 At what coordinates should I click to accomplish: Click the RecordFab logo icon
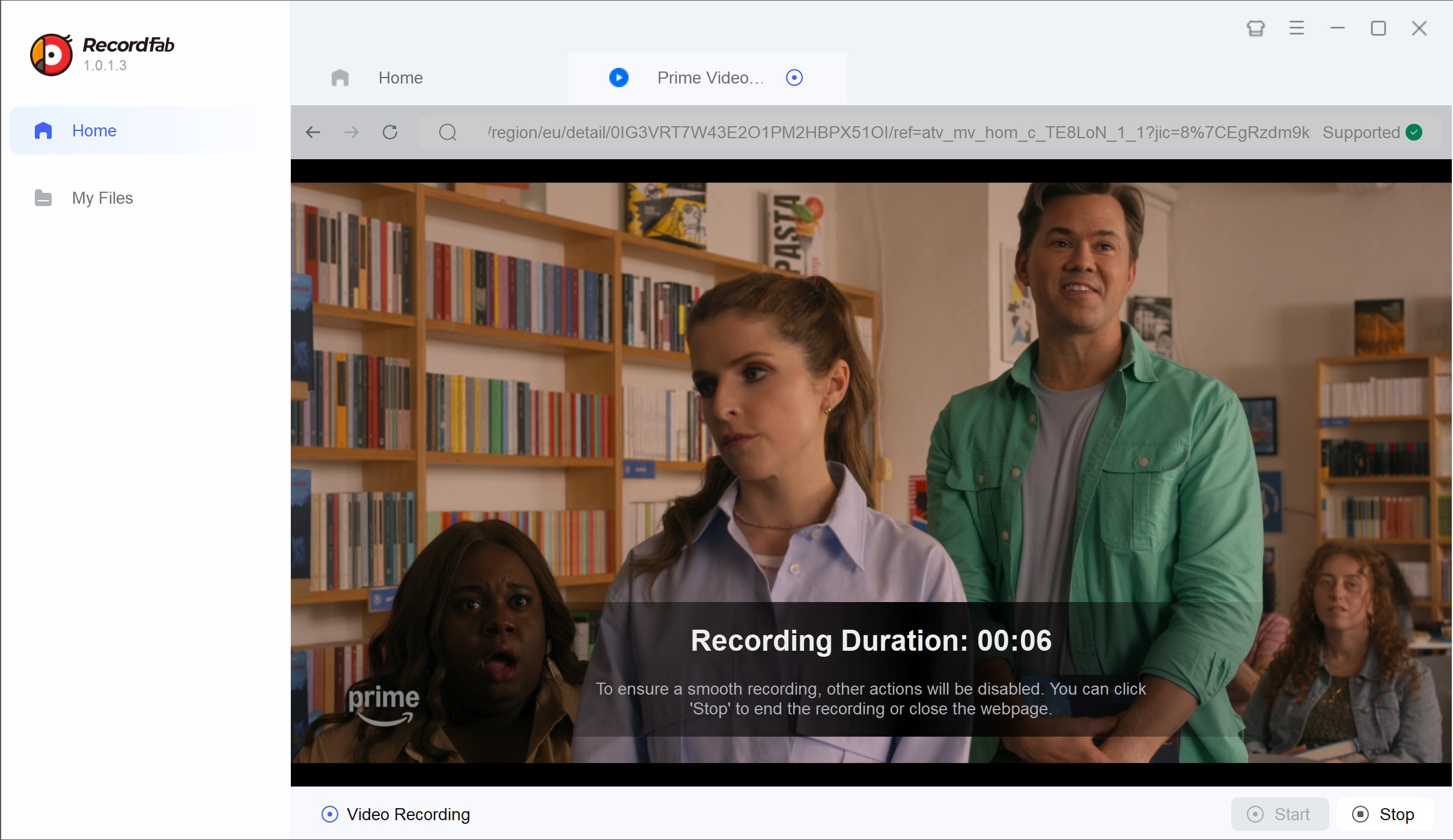point(52,55)
